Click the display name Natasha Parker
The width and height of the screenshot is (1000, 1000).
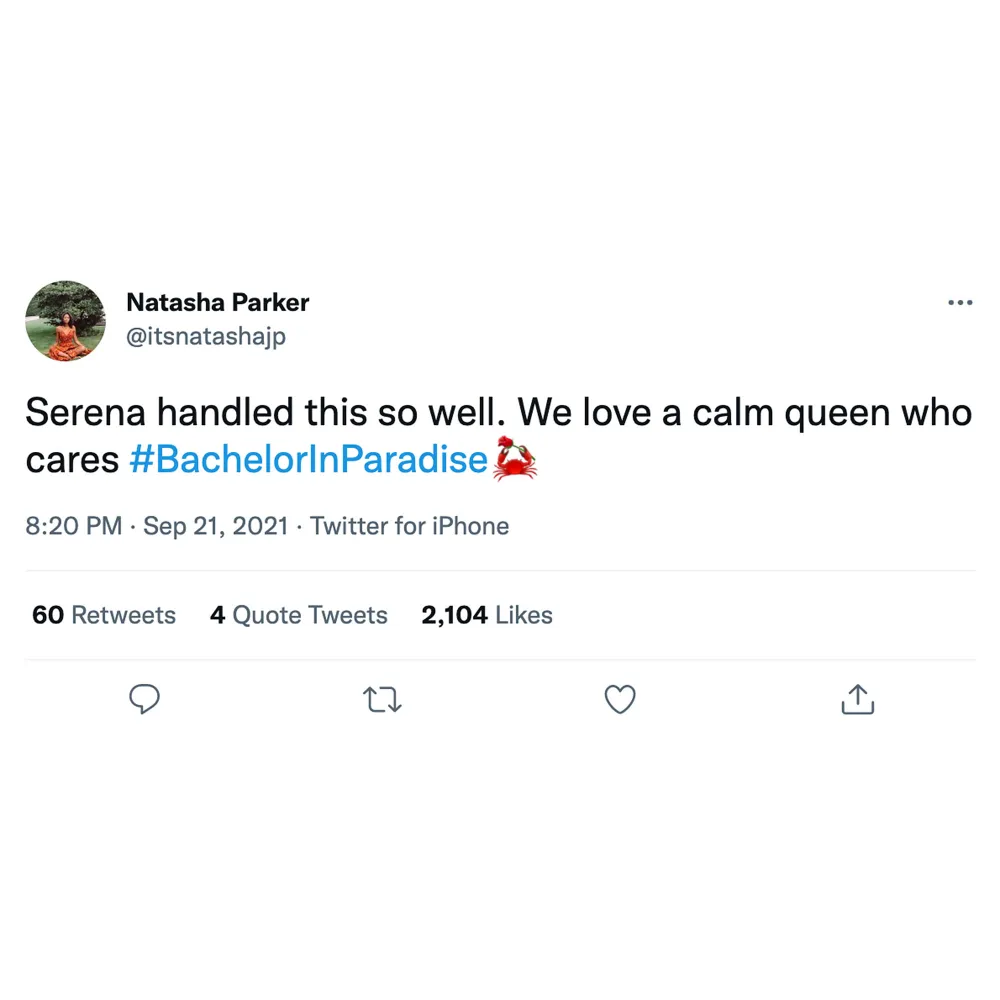click(x=217, y=302)
